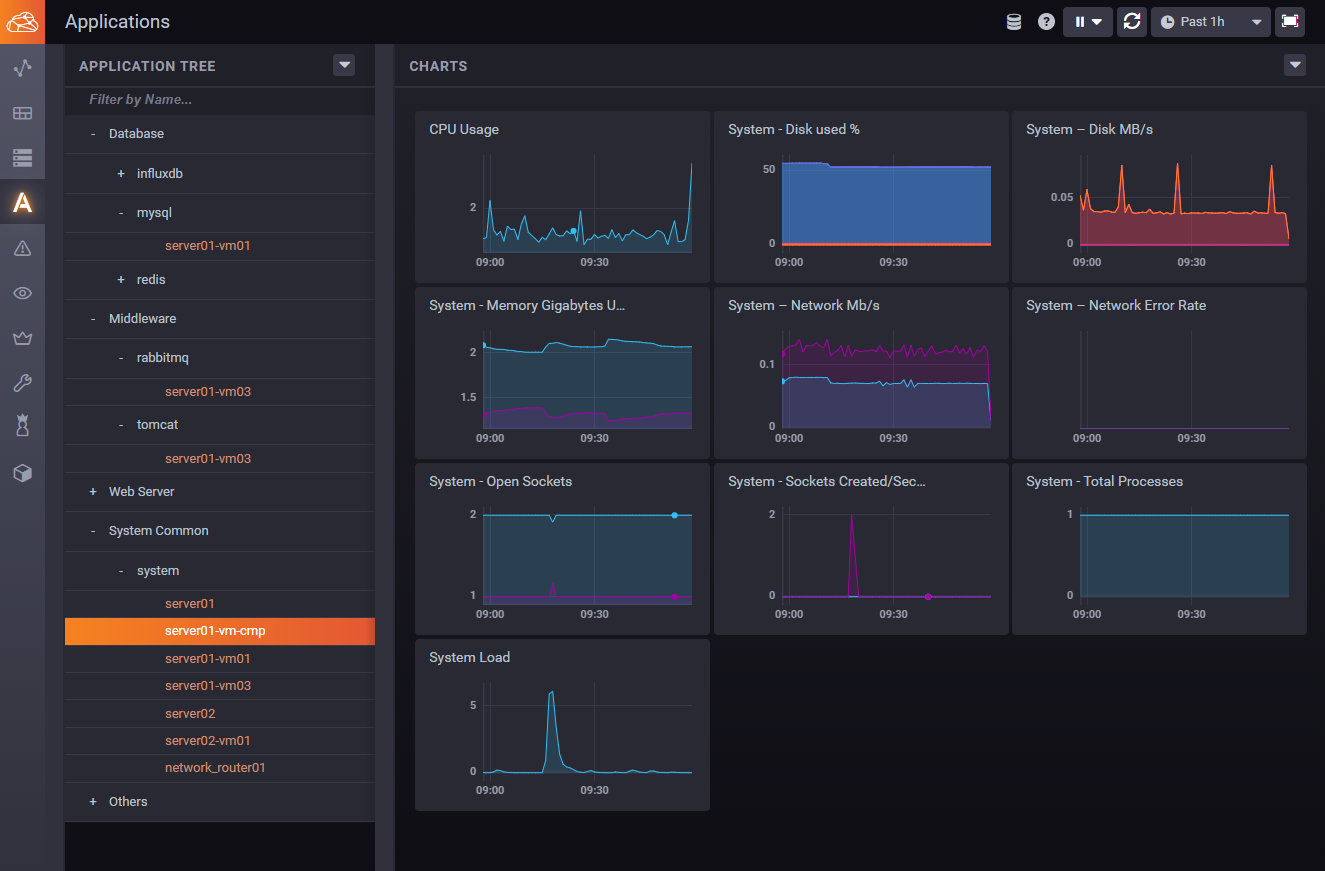This screenshot has height=871, width=1325.
Task: Open the alerts warning triangle icon
Action: point(22,248)
